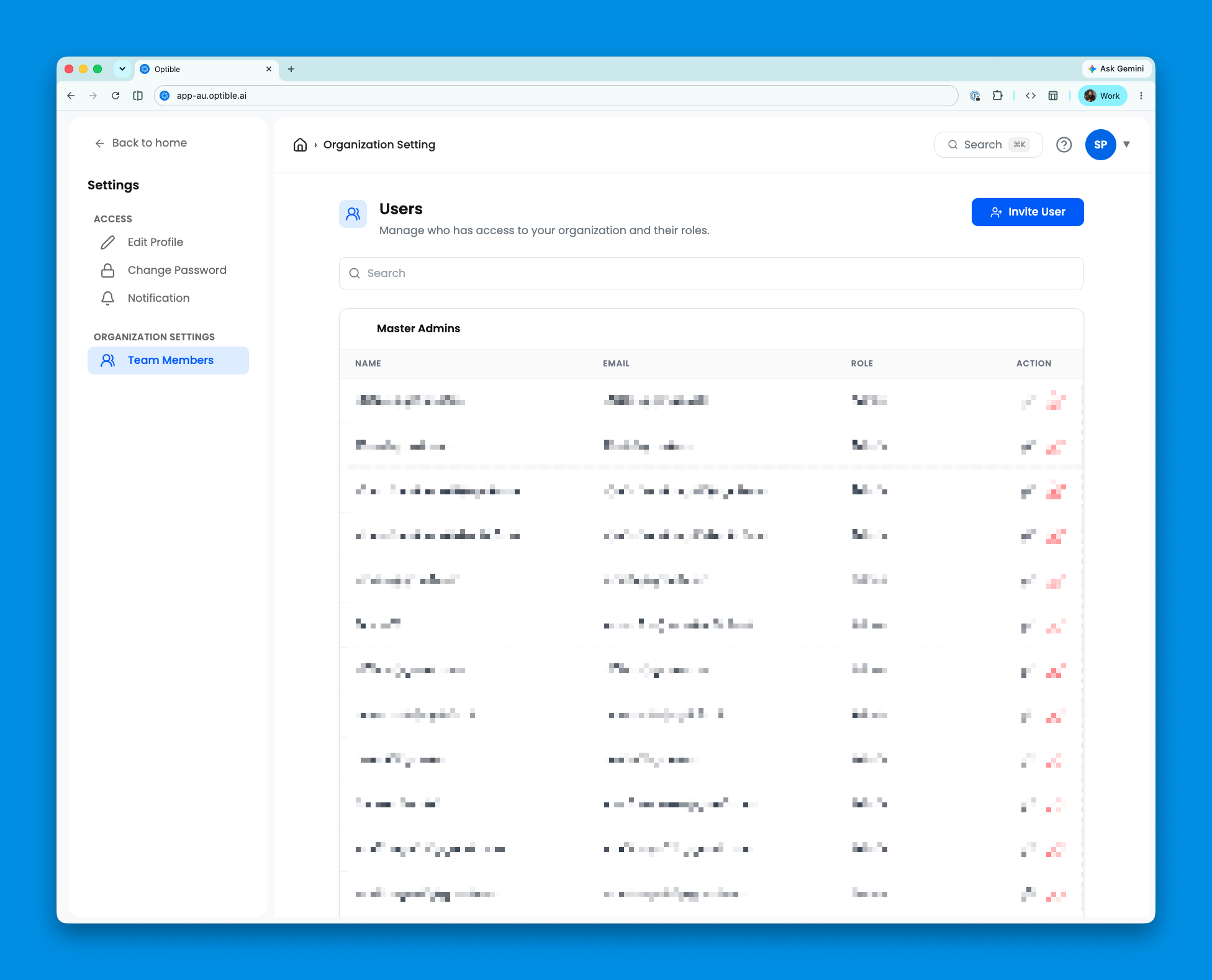Open the tab list chevron dropdown

(x=122, y=69)
